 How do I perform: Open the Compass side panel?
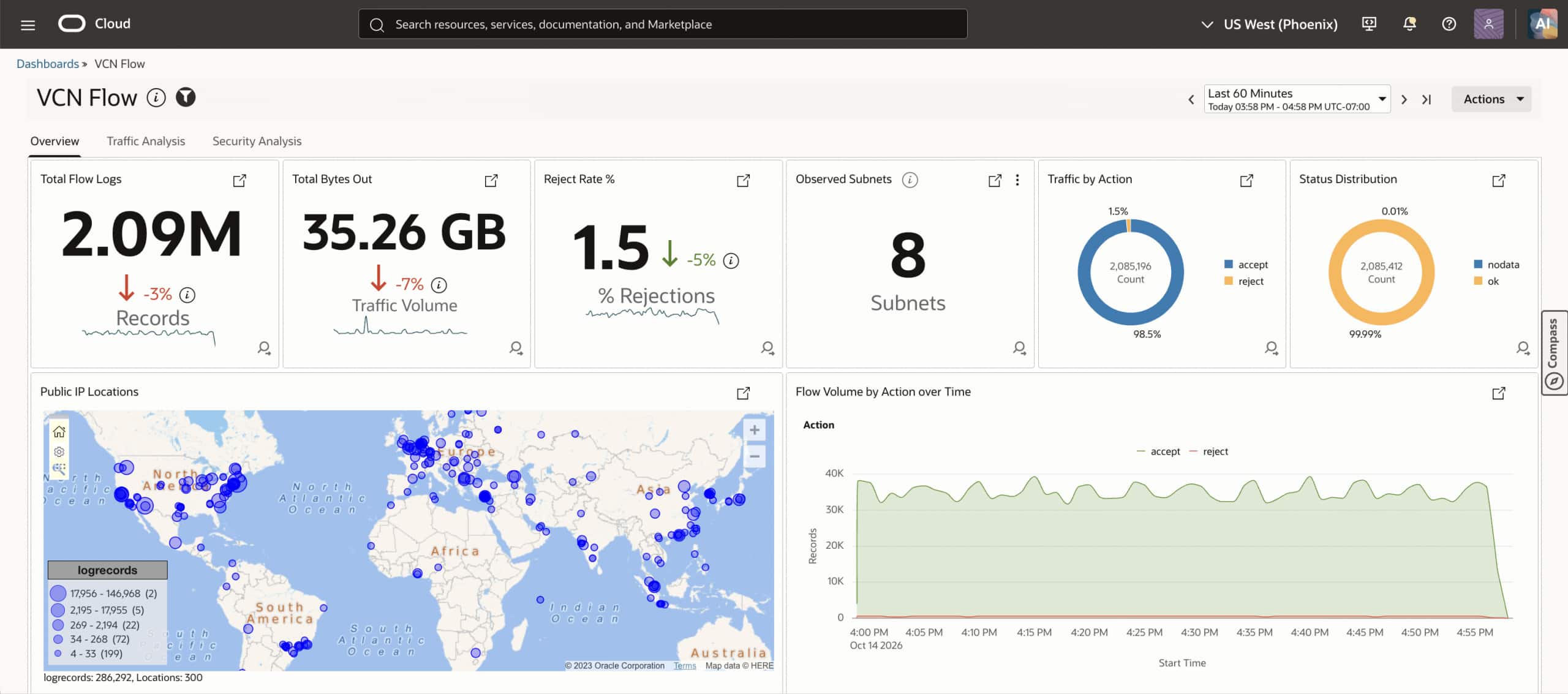tap(1553, 353)
